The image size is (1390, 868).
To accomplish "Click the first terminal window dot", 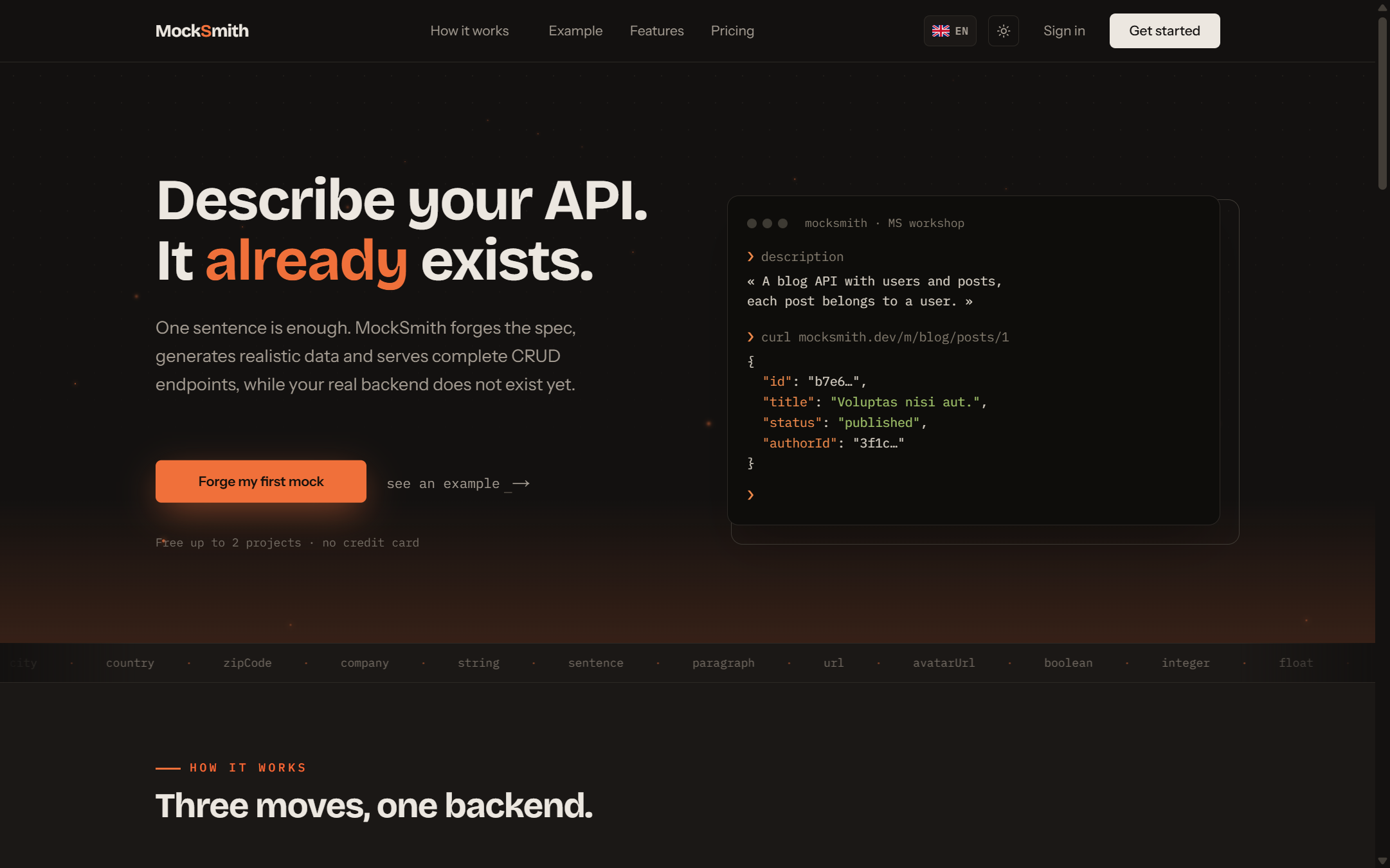I will (752, 223).
